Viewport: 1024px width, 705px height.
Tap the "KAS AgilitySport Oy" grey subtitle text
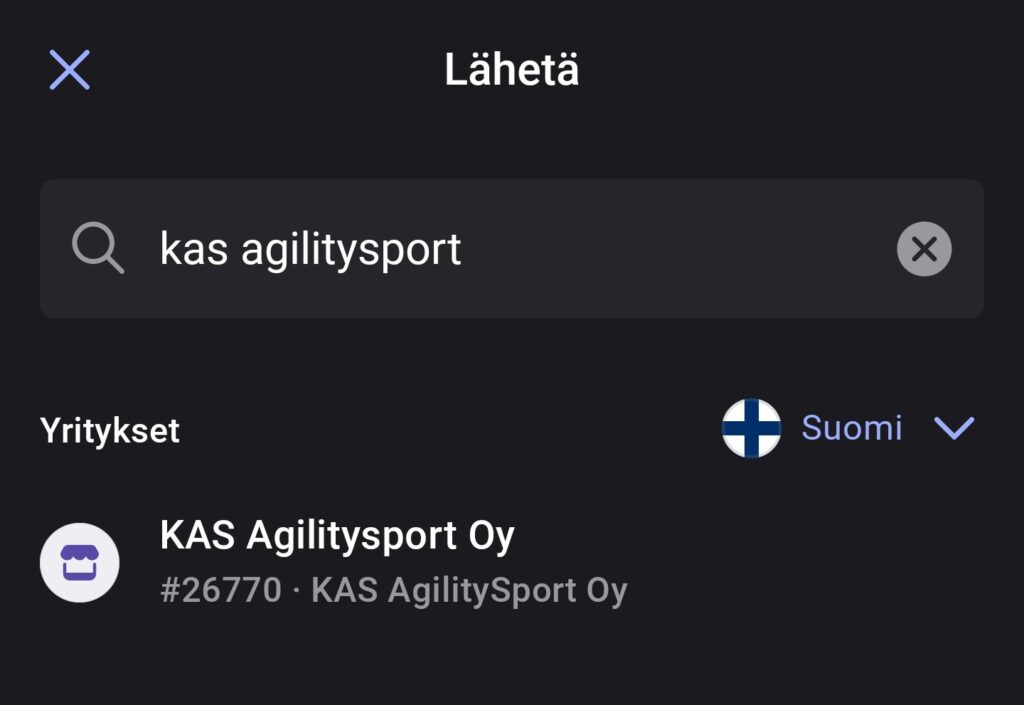tap(469, 591)
